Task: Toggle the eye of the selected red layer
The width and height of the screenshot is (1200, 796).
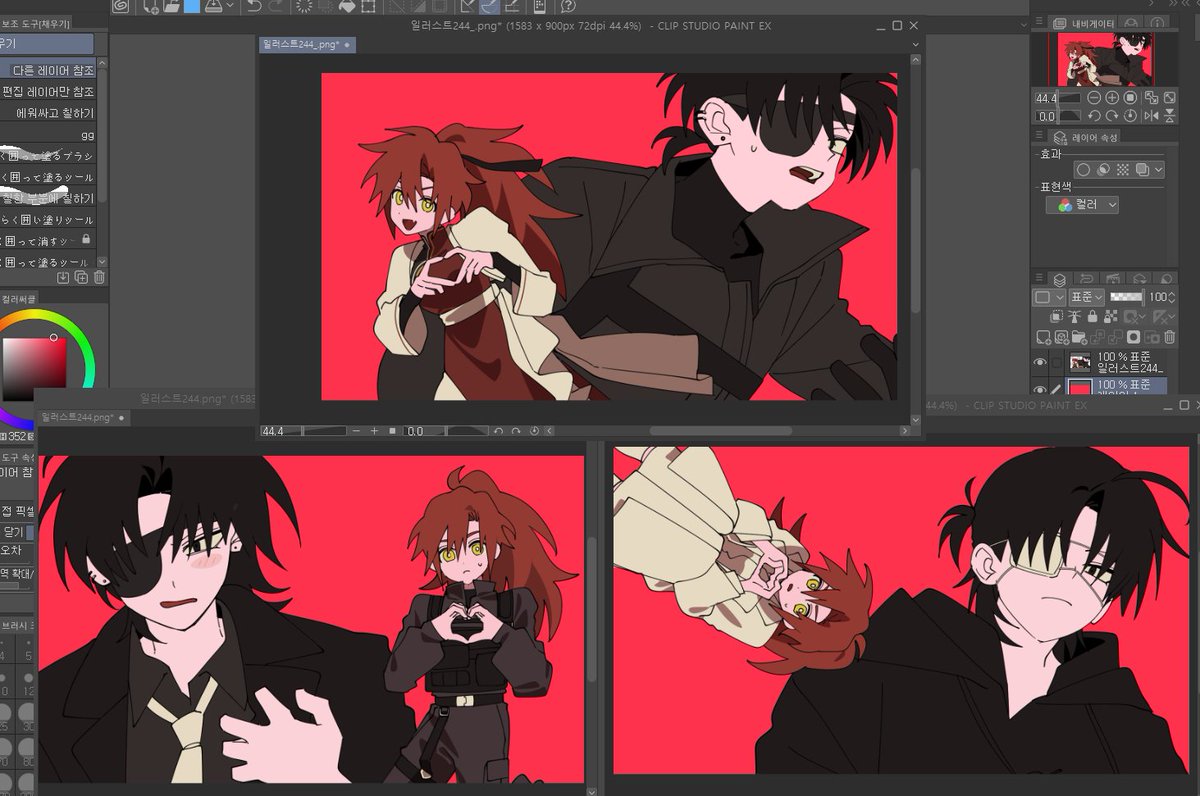Action: (x=1040, y=389)
